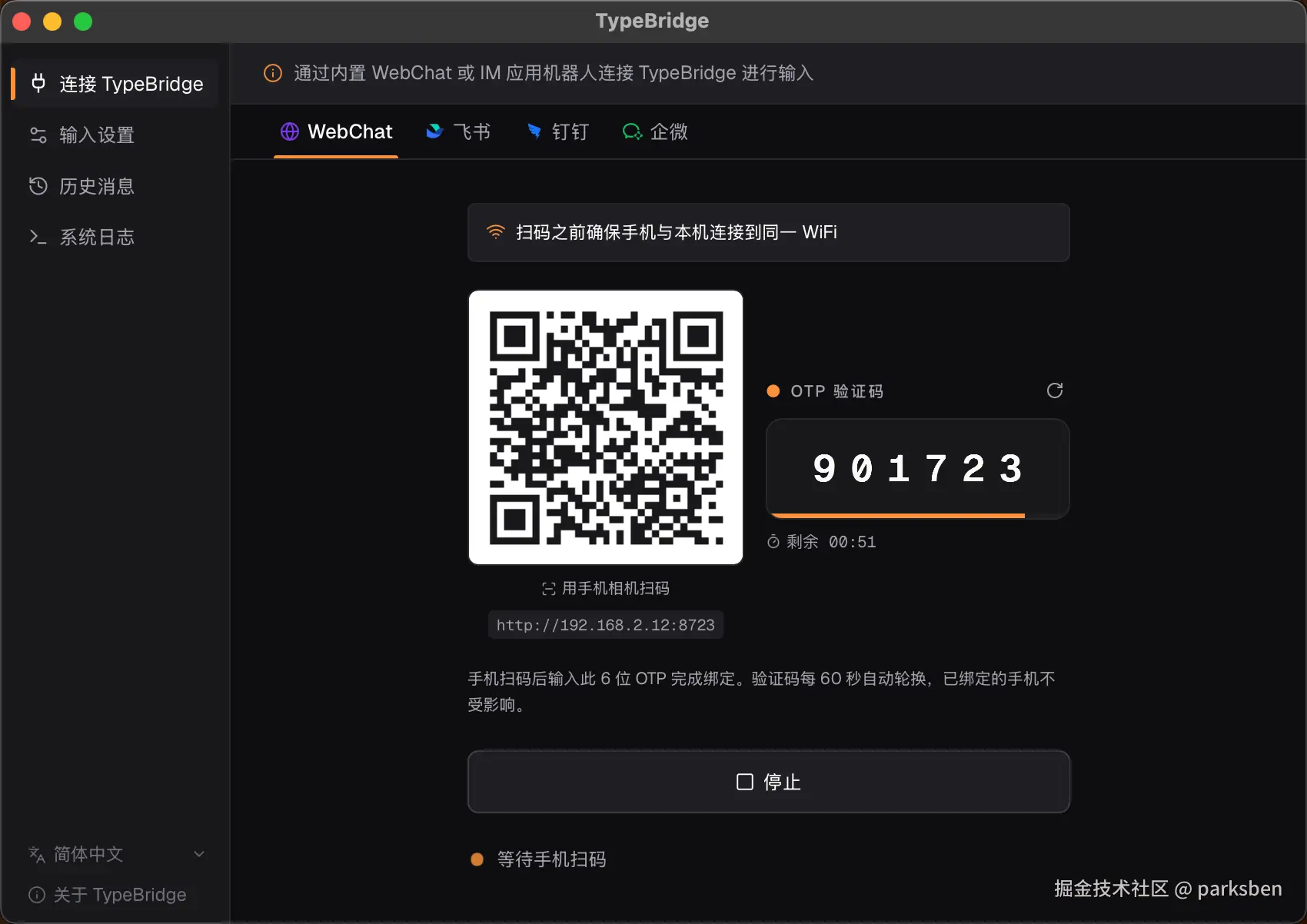Click the scan icon beside 用手机相机扫码
The image size is (1307, 924).
[x=549, y=589]
